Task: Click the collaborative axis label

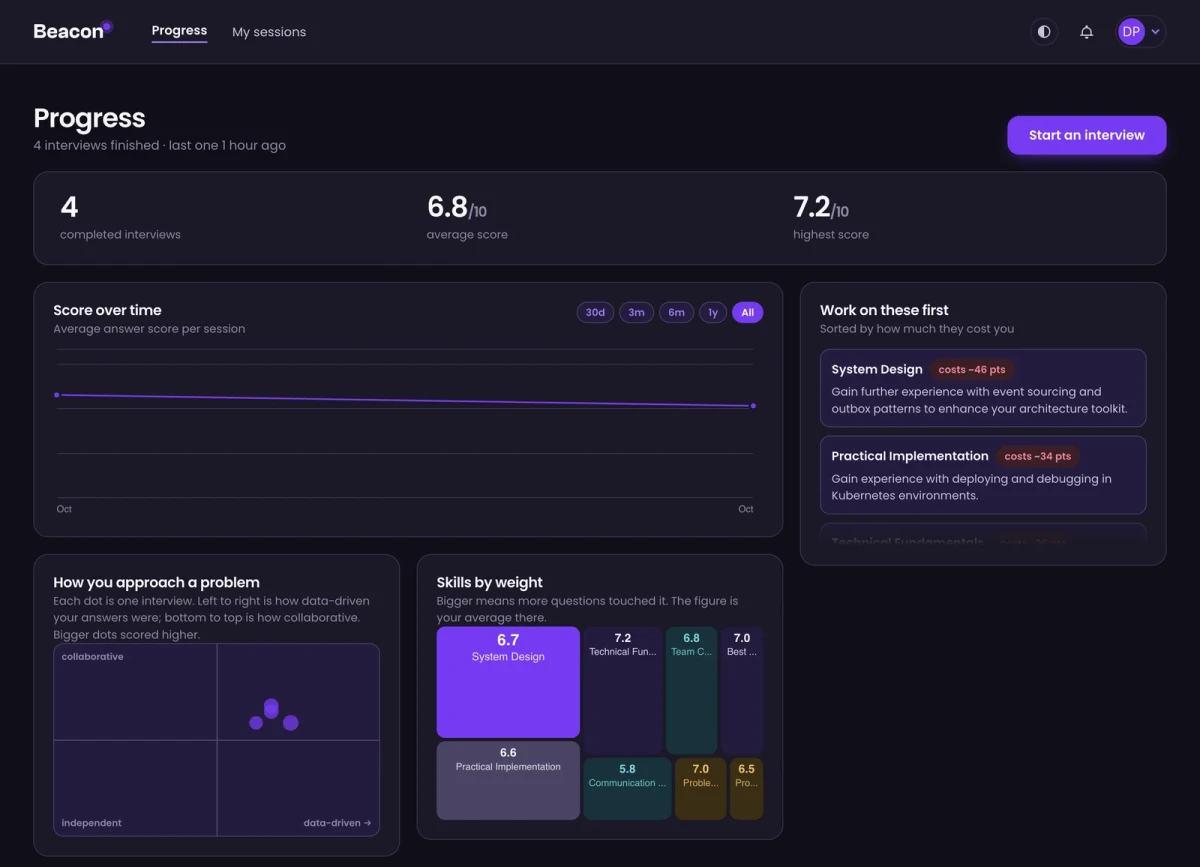Action: click(93, 657)
